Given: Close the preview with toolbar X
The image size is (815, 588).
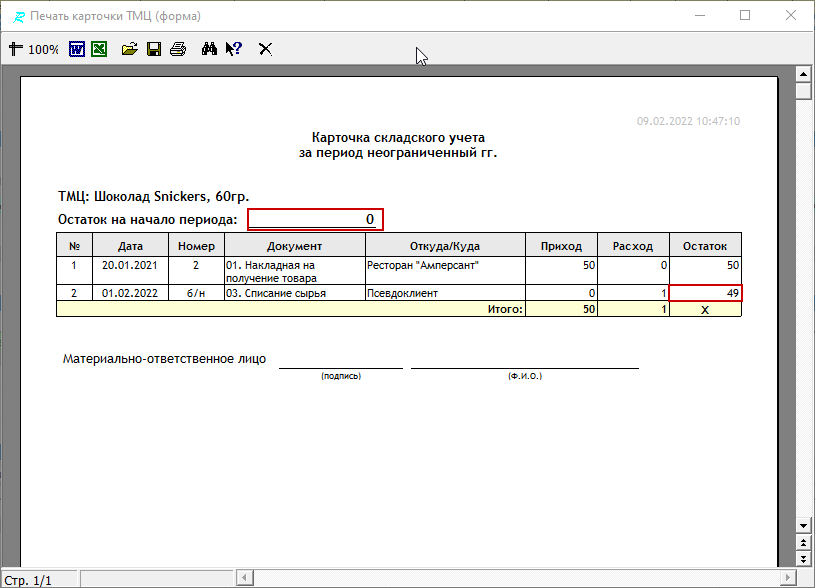Looking at the screenshot, I should pyautogui.click(x=265, y=48).
